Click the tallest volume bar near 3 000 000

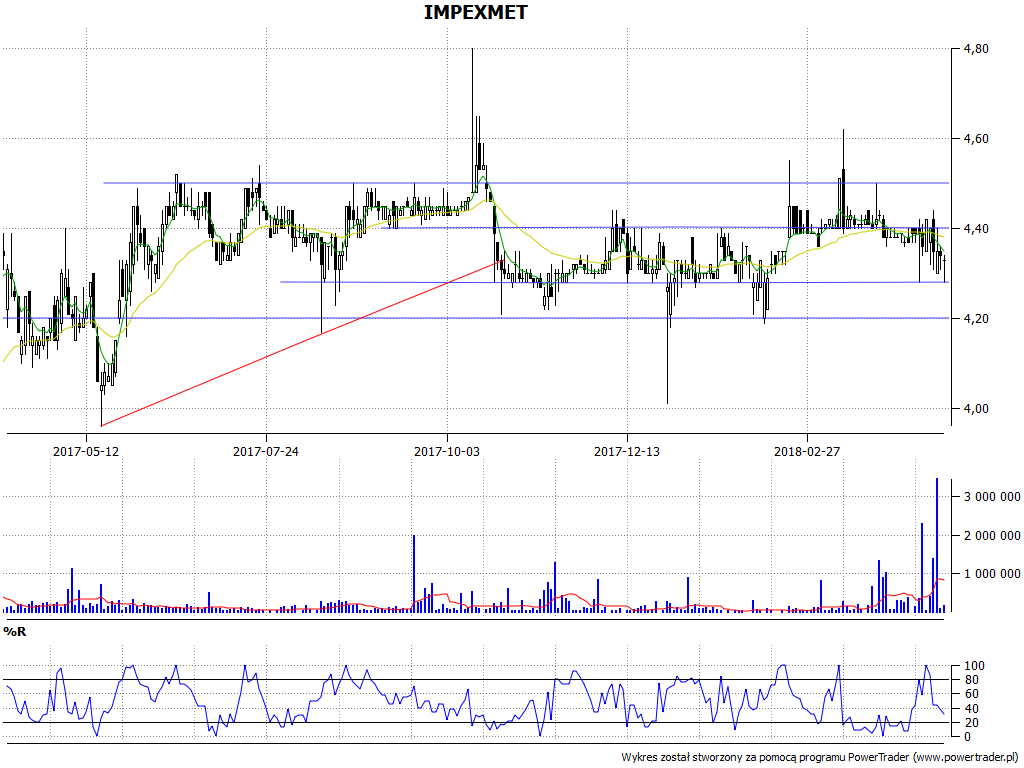(x=937, y=545)
